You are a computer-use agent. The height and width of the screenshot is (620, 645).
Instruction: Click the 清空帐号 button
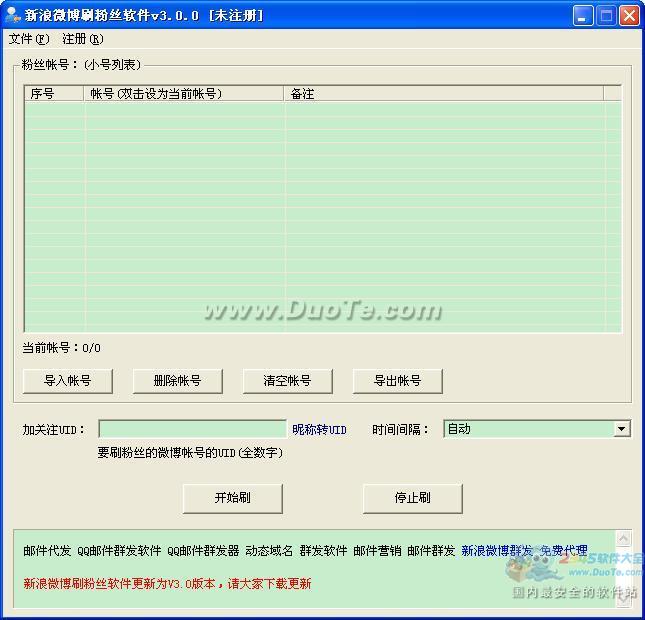click(288, 381)
